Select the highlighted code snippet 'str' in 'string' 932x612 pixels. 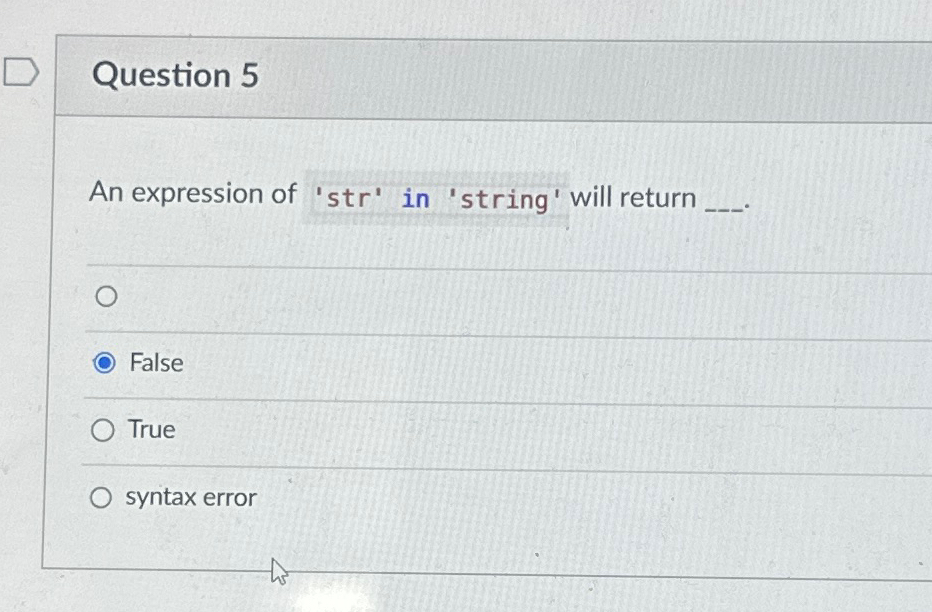click(435, 197)
